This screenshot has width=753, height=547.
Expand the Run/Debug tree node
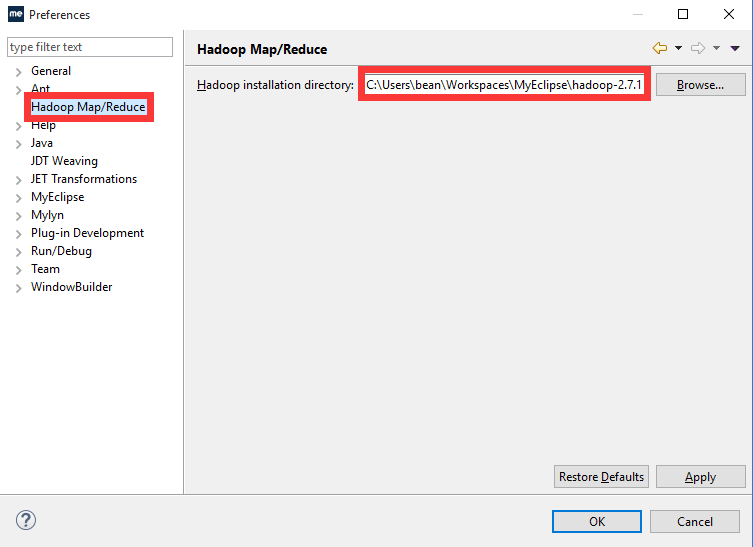point(18,251)
